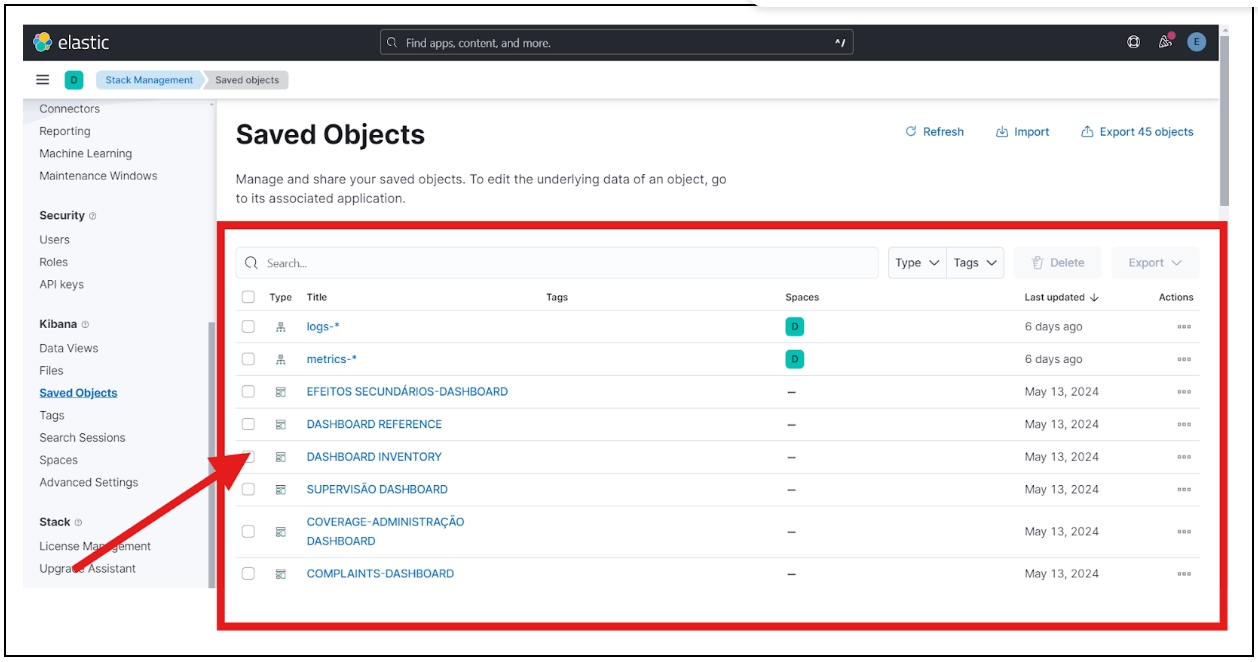This screenshot has width=1258, height=662.
Task: Expand the Tags filter dropdown
Action: tap(975, 263)
